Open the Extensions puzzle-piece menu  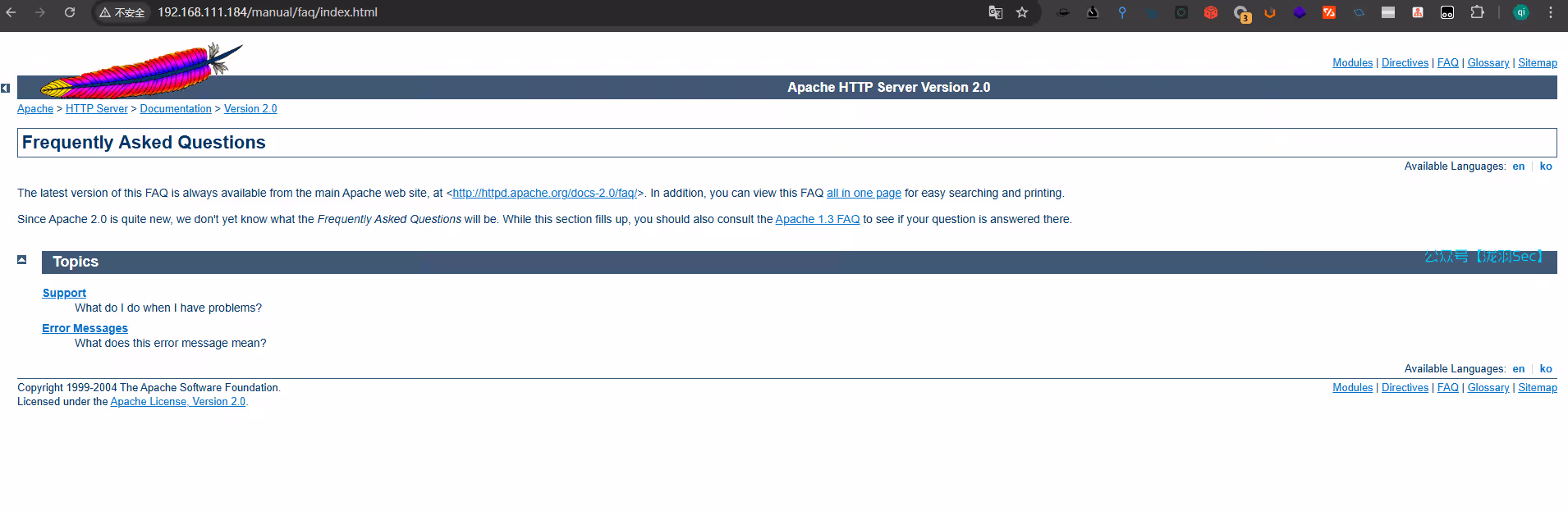click(1477, 12)
